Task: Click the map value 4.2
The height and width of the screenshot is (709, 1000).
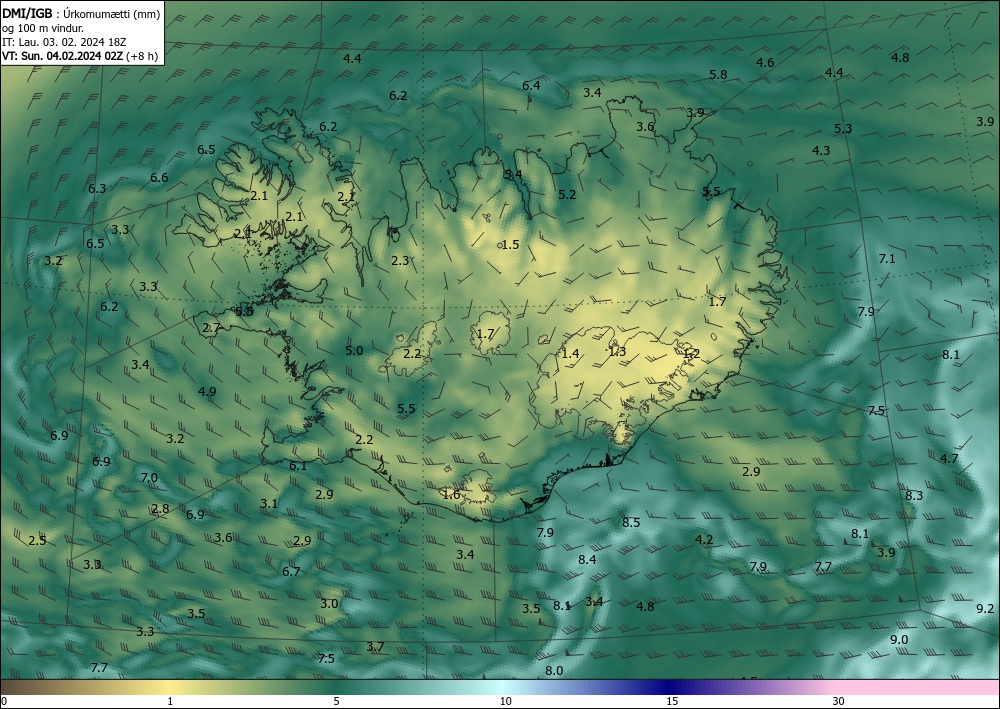Action: pyautogui.click(x=703, y=540)
